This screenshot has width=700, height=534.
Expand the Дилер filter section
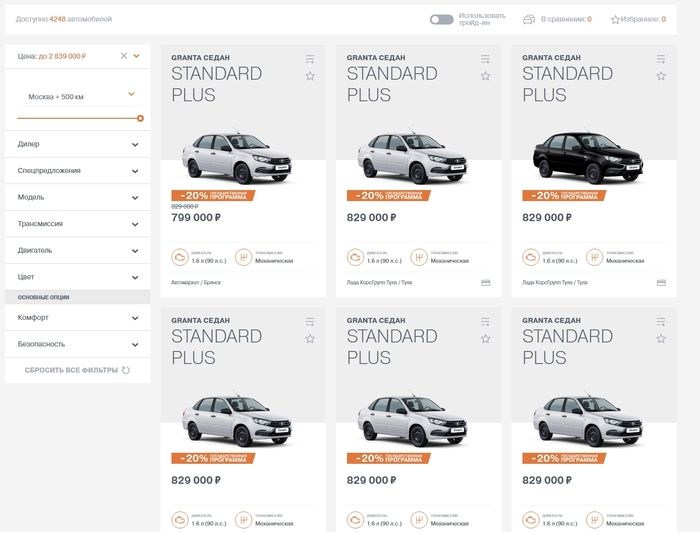click(x=135, y=145)
